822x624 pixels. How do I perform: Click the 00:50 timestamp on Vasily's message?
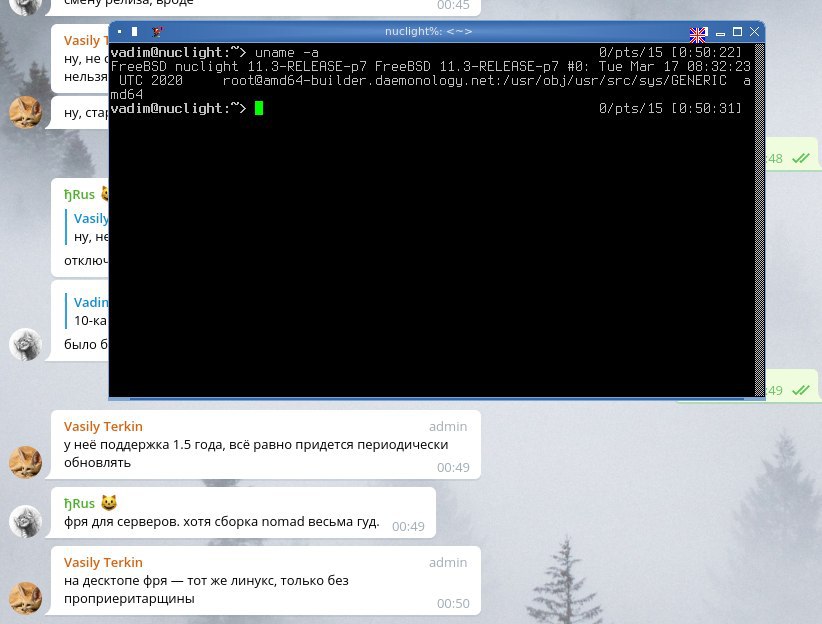point(453,604)
